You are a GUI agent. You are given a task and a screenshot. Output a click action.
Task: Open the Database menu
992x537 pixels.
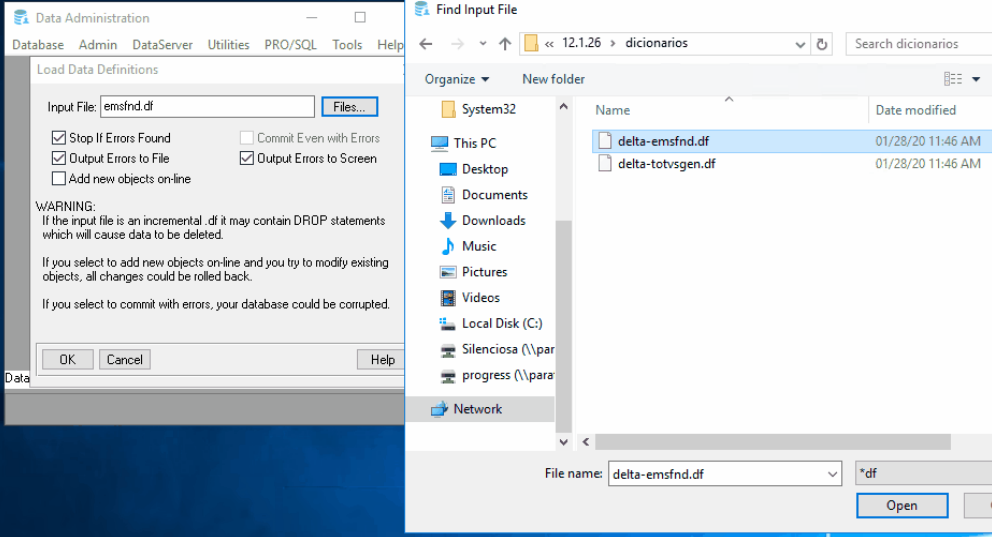(x=38, y=45)
